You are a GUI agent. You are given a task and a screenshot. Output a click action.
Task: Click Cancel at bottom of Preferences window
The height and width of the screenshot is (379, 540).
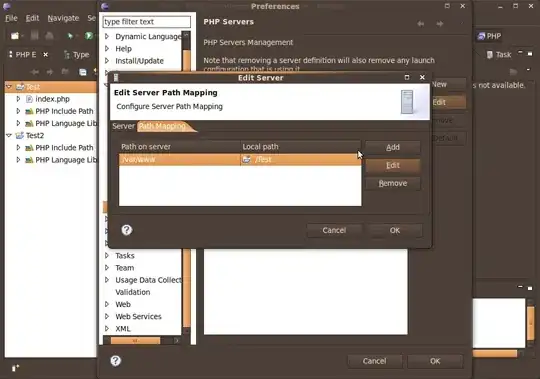point(374,361)
